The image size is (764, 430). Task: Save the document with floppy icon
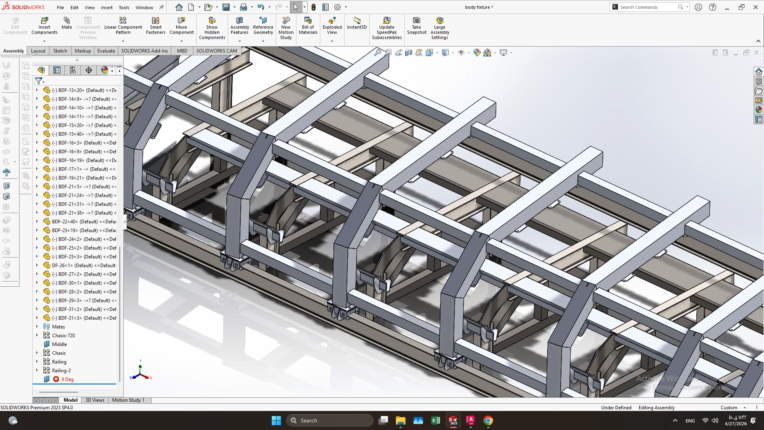click(226, 7)
